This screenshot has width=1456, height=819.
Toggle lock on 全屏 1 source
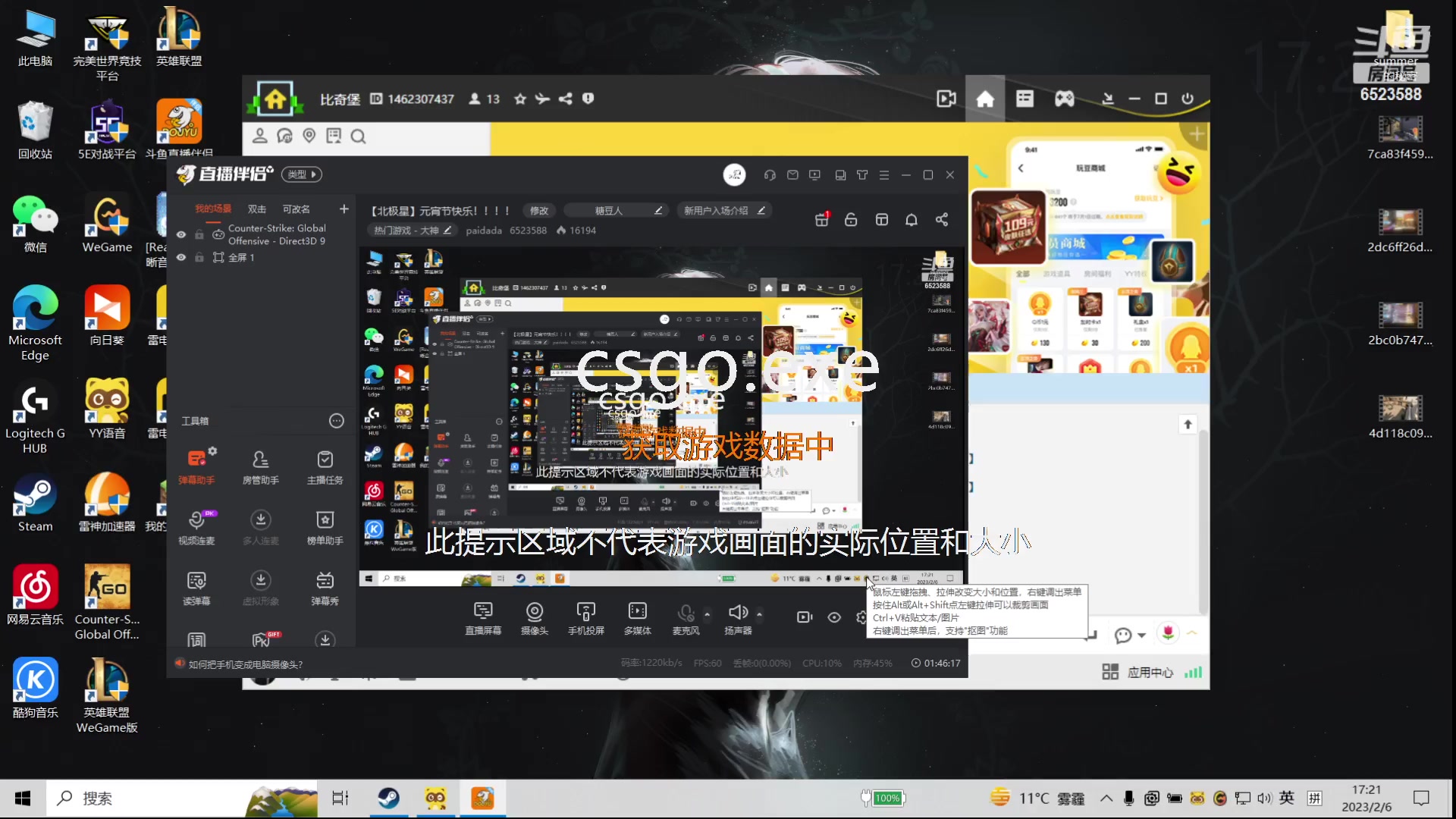click(x=199, y=257)
